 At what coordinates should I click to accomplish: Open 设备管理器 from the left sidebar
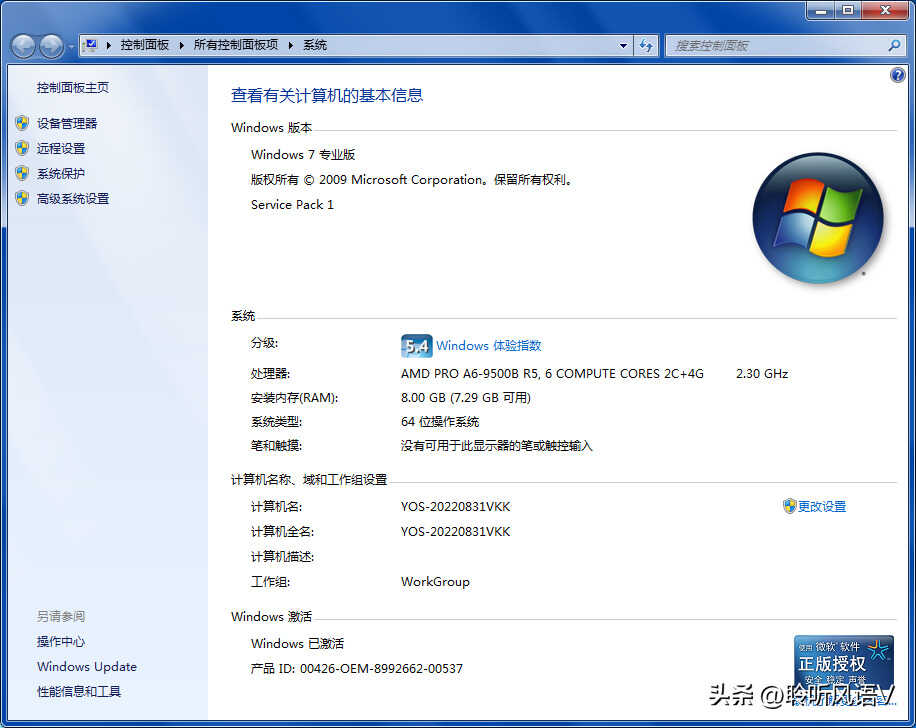67,123
